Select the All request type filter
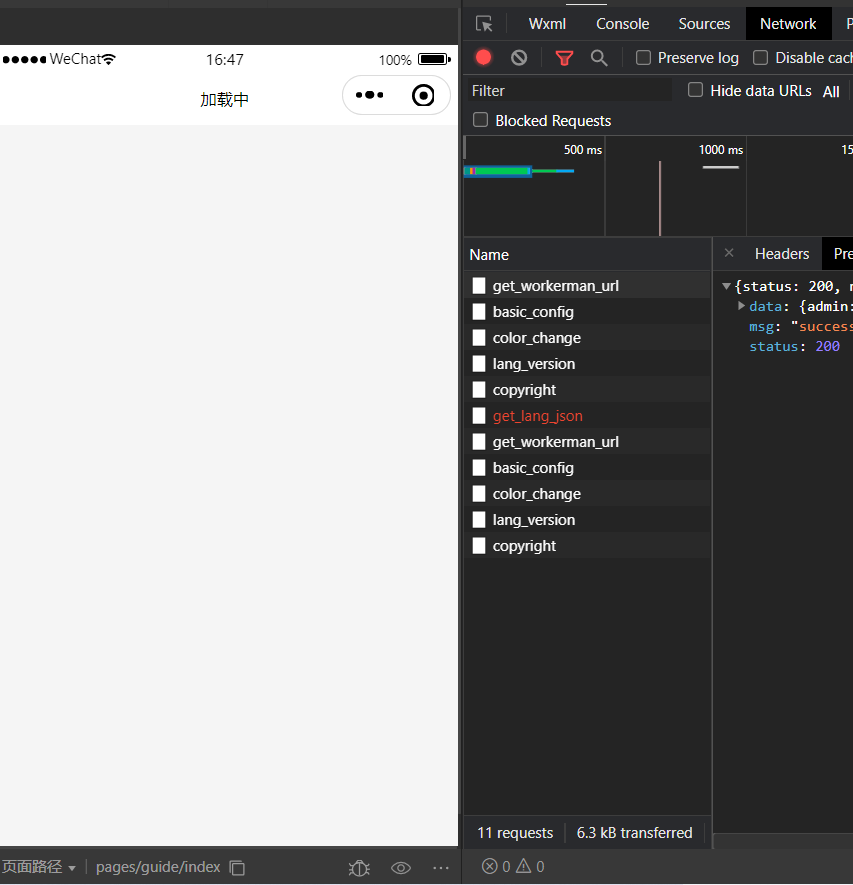Screen dimensions: 853x885 pos(831,91)
